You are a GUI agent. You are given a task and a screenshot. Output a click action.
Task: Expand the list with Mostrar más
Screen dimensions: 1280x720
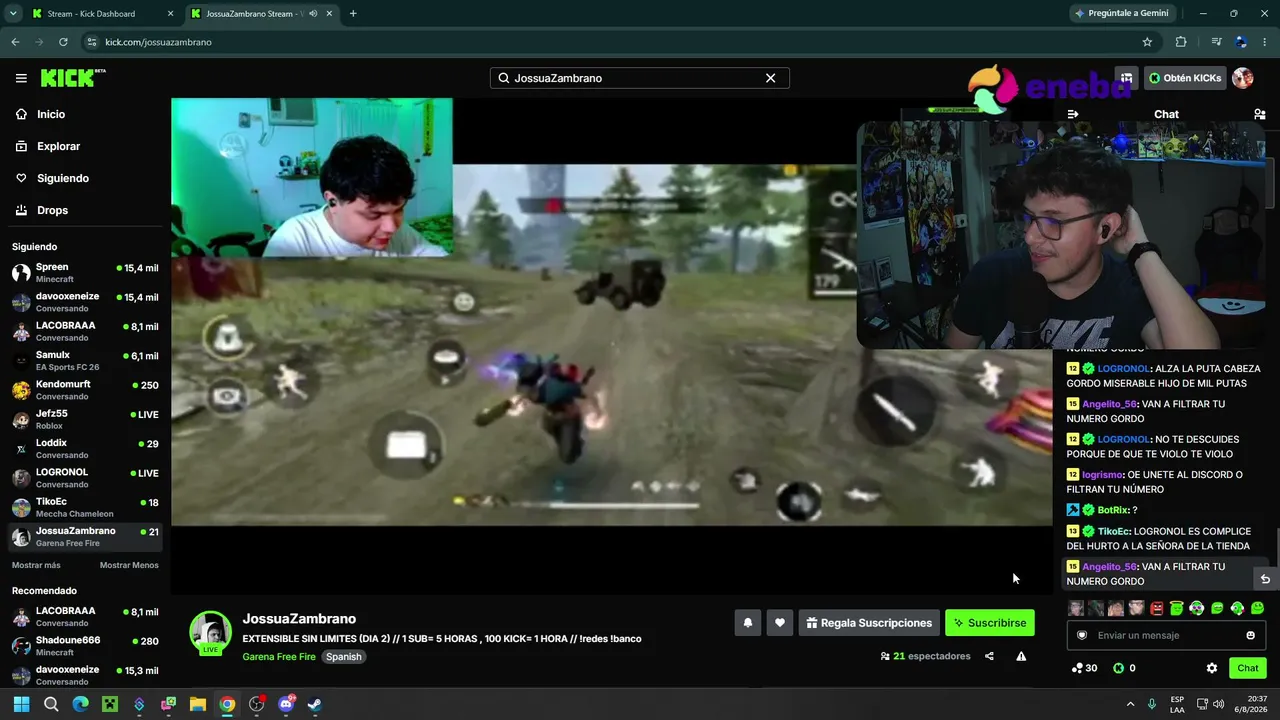[36, 565]
